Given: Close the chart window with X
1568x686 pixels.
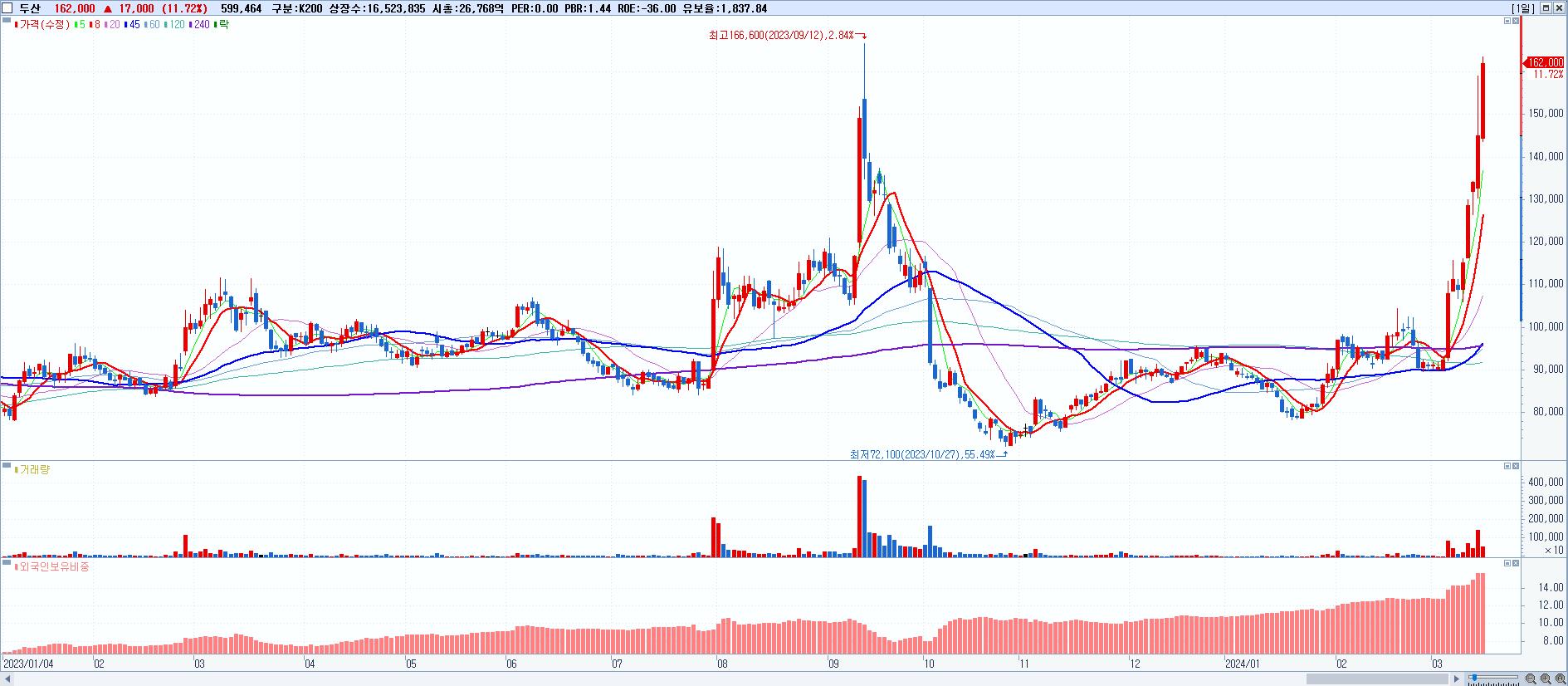Looking at the screenshot, I should tap(1559, 8).
